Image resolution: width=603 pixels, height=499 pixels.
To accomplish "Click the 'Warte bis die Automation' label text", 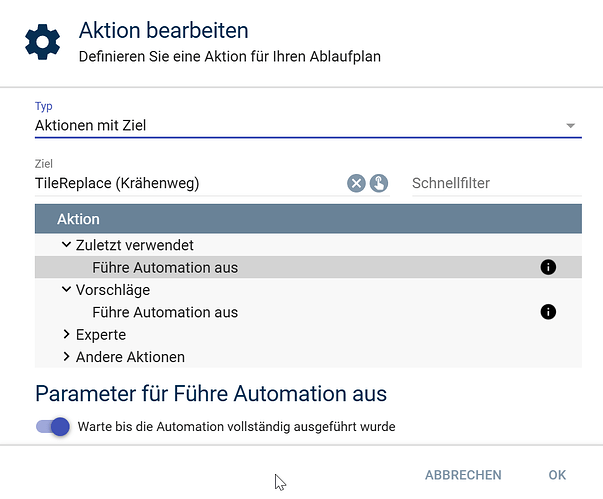I will click(x=236, y=426).
